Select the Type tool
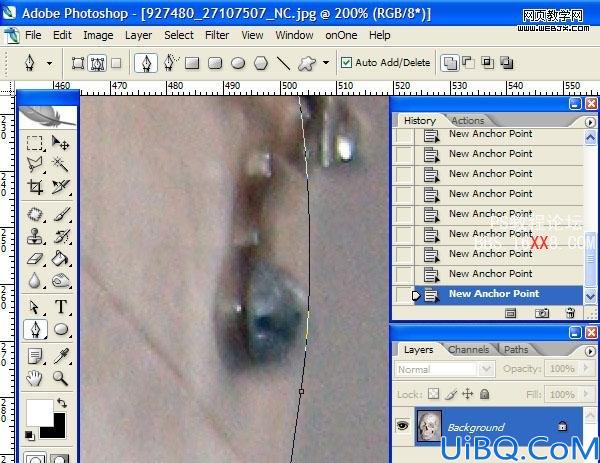600x463 pixels. 60,307
